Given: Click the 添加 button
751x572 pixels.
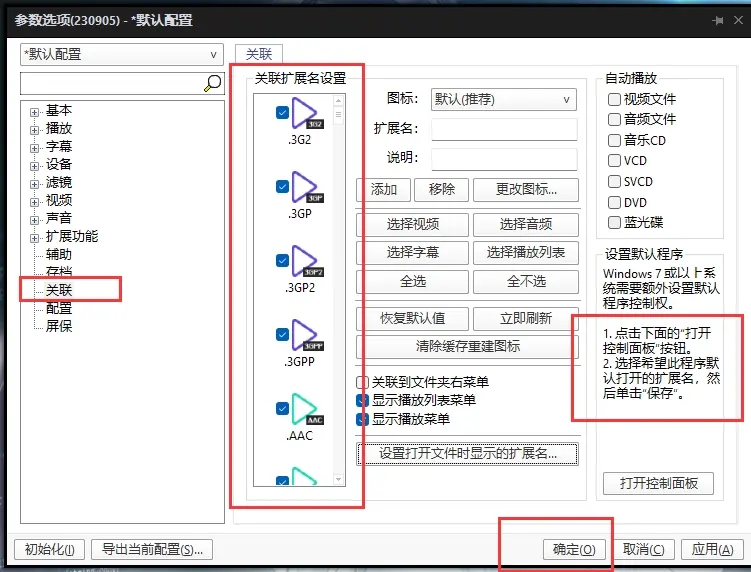Looking at the screenshot, I should (x=384, y=190).
